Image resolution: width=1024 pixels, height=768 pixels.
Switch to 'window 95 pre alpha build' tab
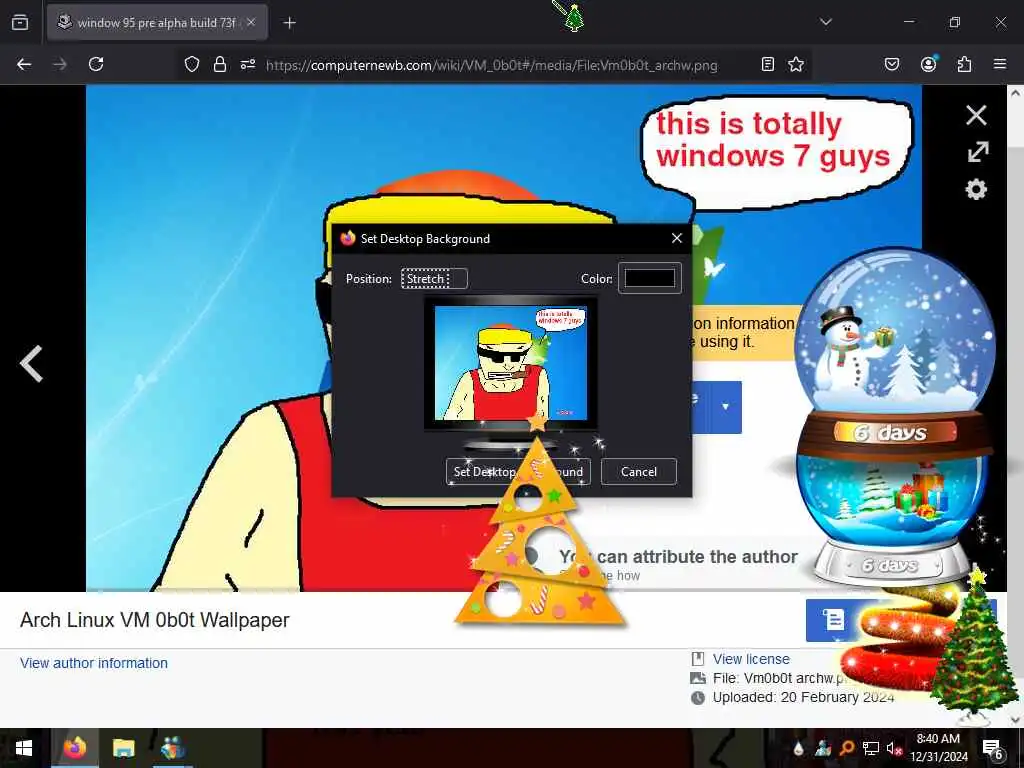[157, 23]
